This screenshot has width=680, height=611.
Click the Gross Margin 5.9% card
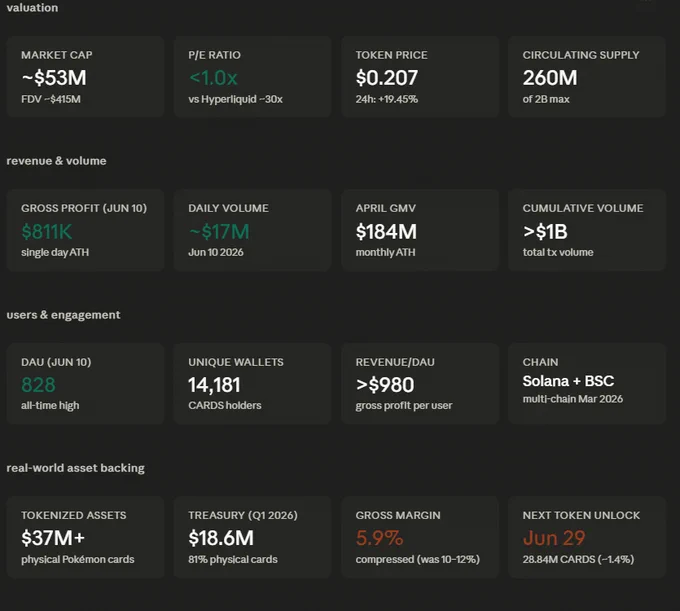420,537
